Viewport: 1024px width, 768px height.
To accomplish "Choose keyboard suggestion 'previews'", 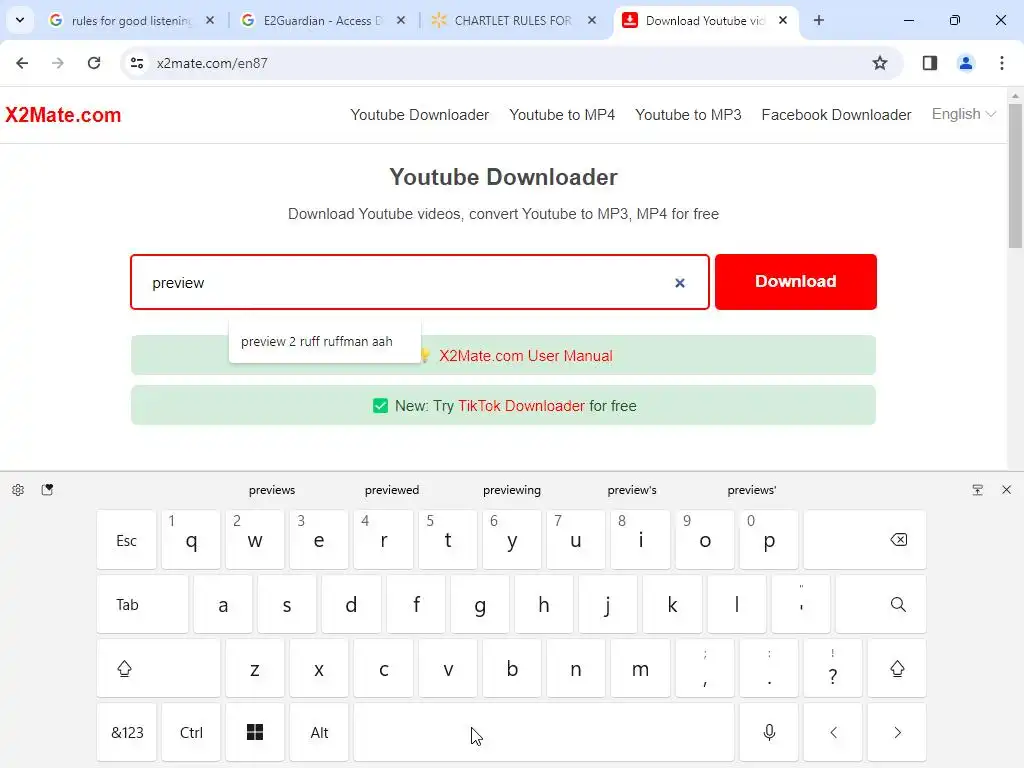I will coord(272,490).
